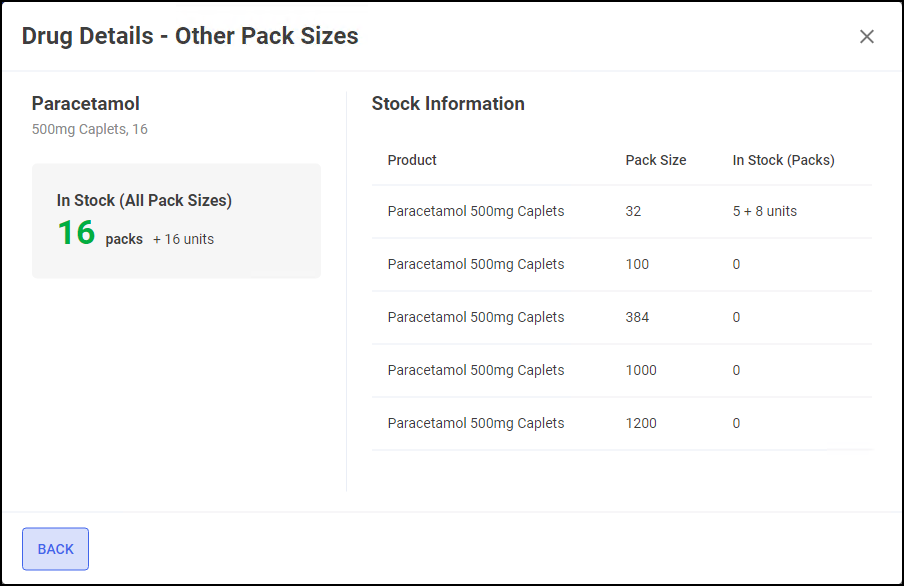Click the 384 pack size value

pos(637,317)
